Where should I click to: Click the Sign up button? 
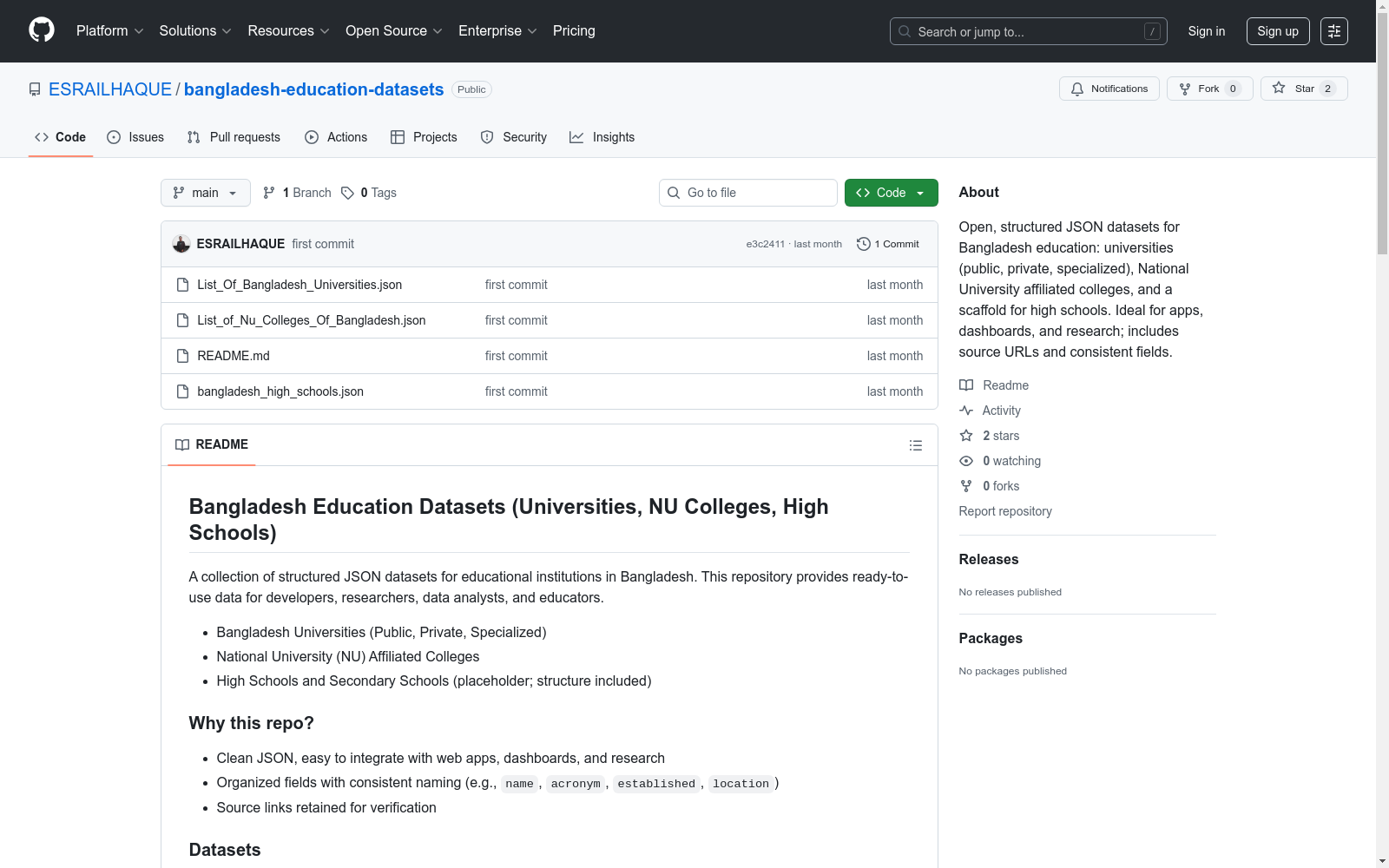click(1278, 31)
